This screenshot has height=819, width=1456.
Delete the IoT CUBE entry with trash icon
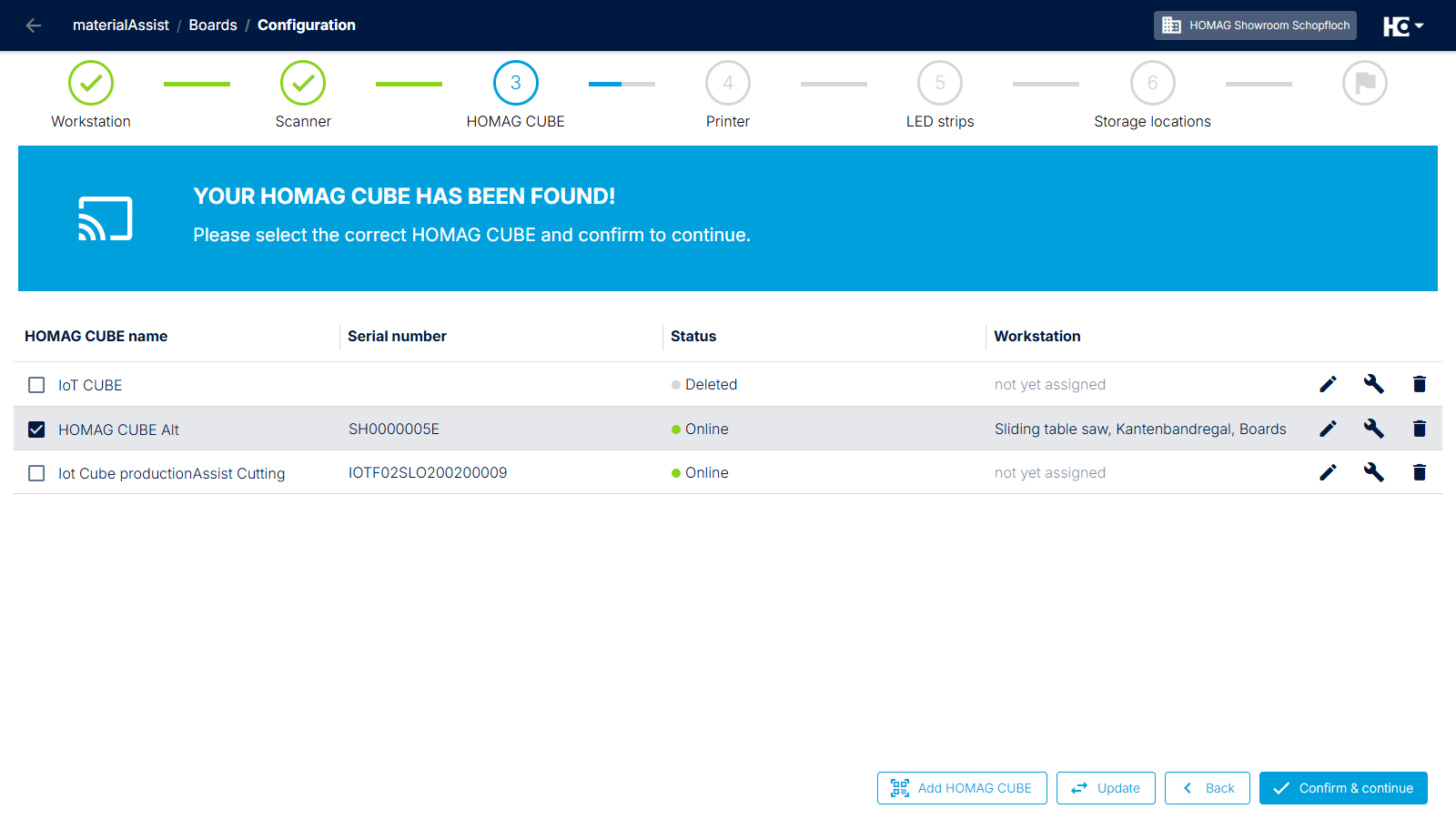tap(1420, 384)
